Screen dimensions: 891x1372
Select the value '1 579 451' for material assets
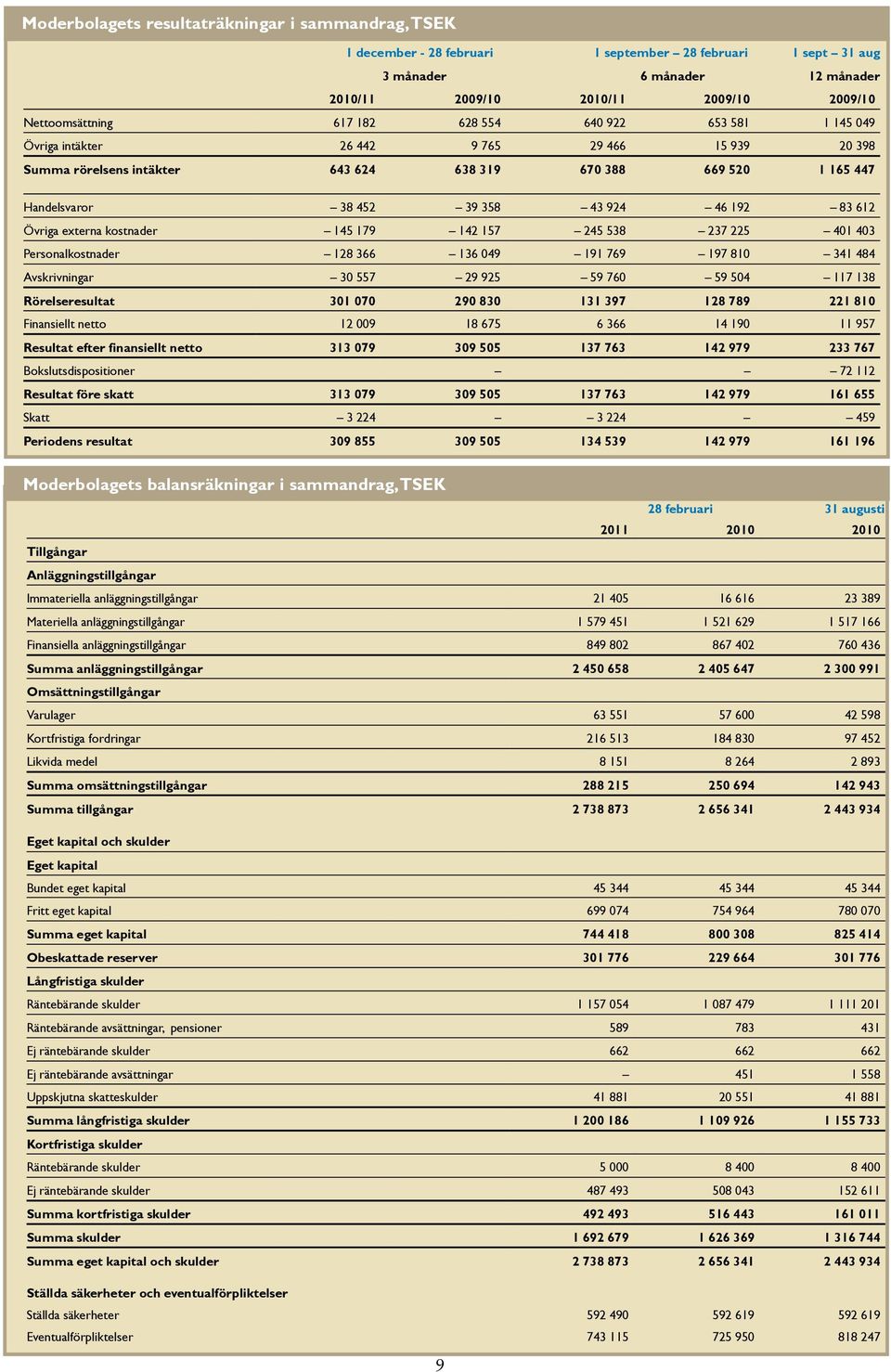click(x=602, y=622)
